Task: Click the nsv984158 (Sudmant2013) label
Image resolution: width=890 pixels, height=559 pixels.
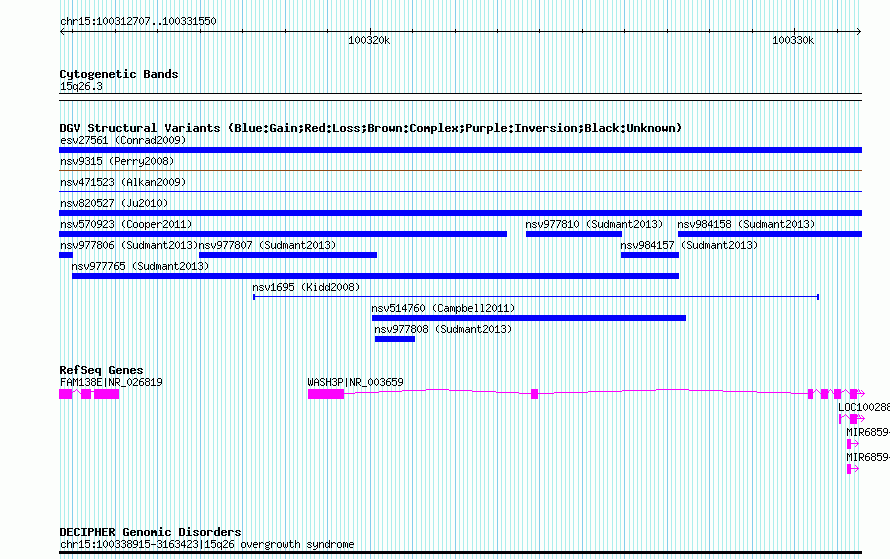Action: [746, 224]
